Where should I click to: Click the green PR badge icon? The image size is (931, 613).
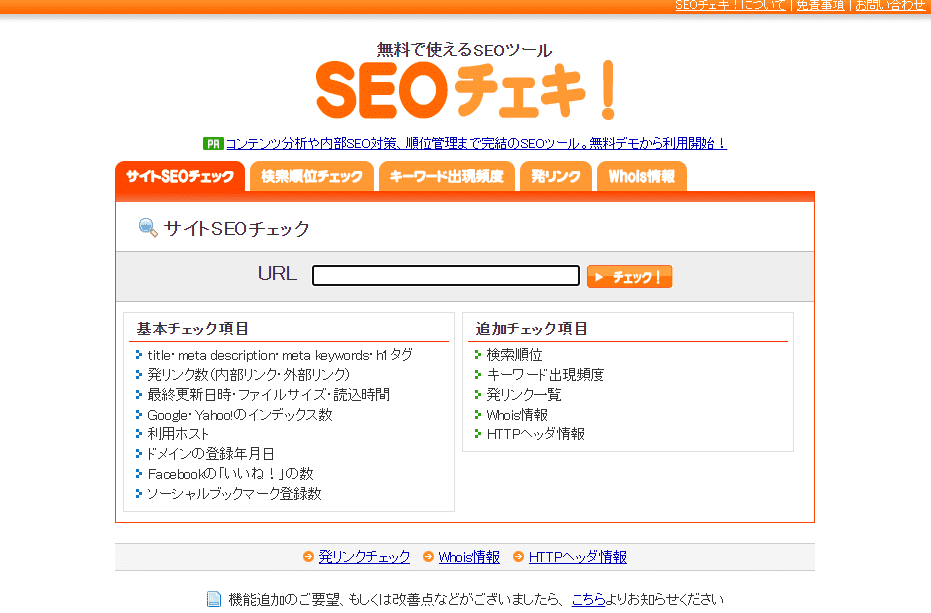click(x=213, y=143)
